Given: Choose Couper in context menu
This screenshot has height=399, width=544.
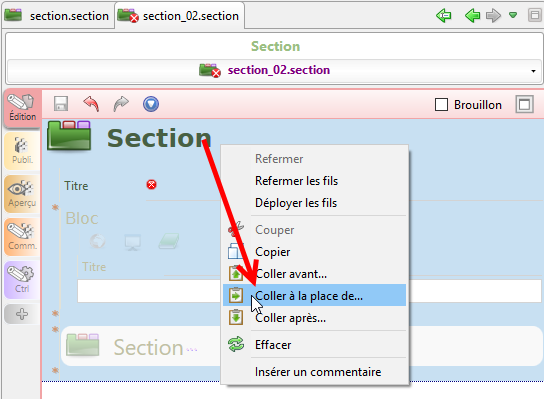Looking at the screenshot, I should point(315,230).
